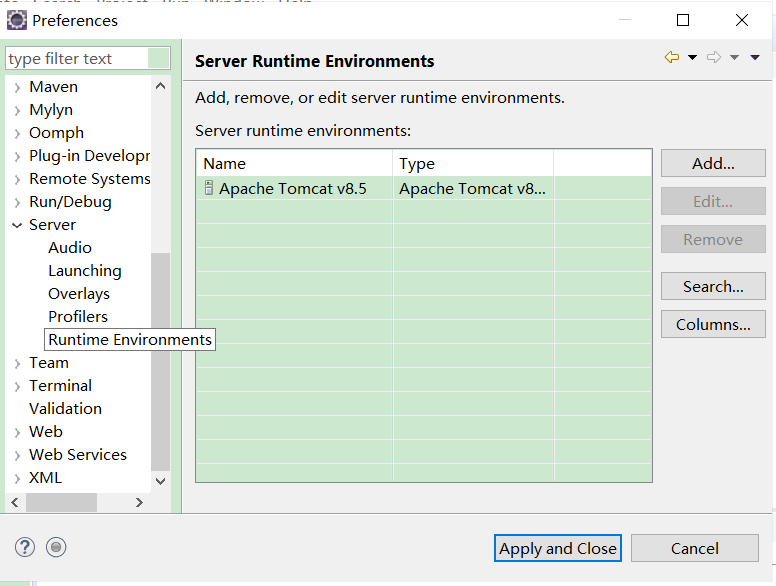Image resolution: width=776 pixels, height=586 pixels.
Task: Expand the Web Services tree node
Action: [17, 455]
